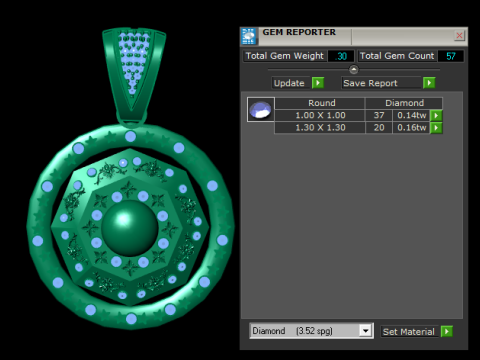Select the pendant's center dome sphere
The image size is (480, 360).
point(130,228)
